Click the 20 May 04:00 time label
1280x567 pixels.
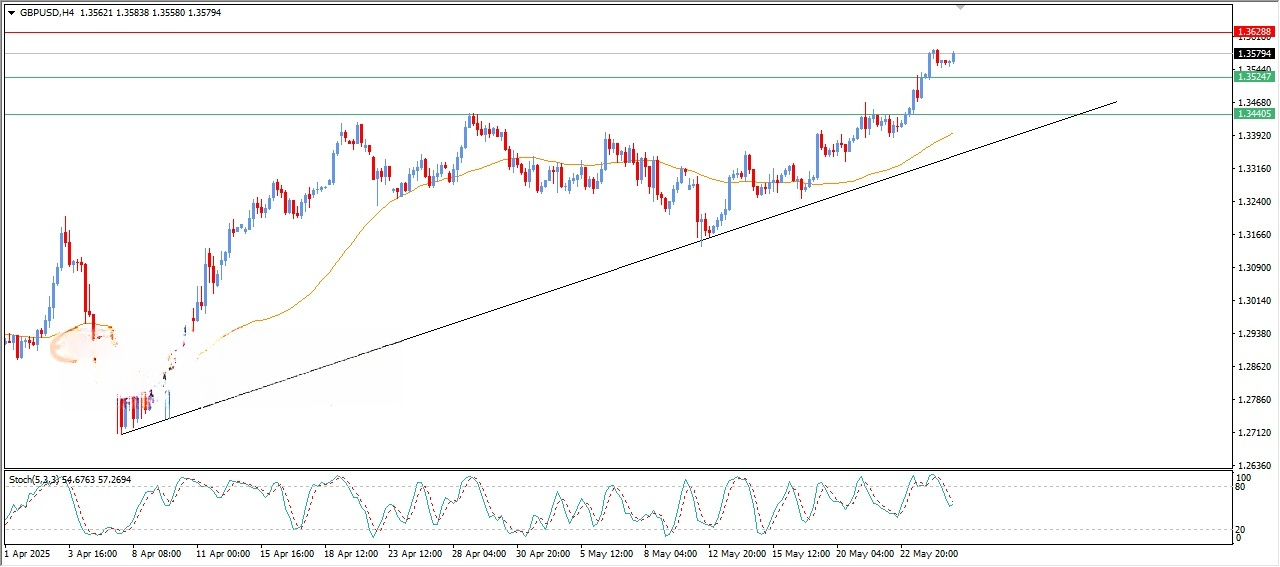[x=866, y=553]
